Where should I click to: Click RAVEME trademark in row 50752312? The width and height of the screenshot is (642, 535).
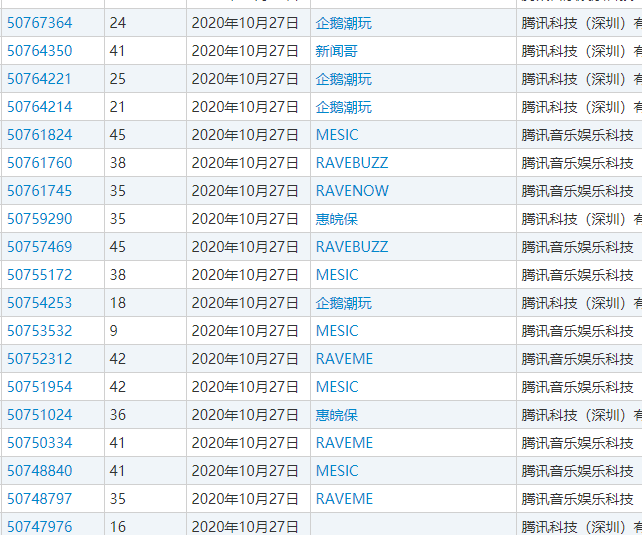344,359
